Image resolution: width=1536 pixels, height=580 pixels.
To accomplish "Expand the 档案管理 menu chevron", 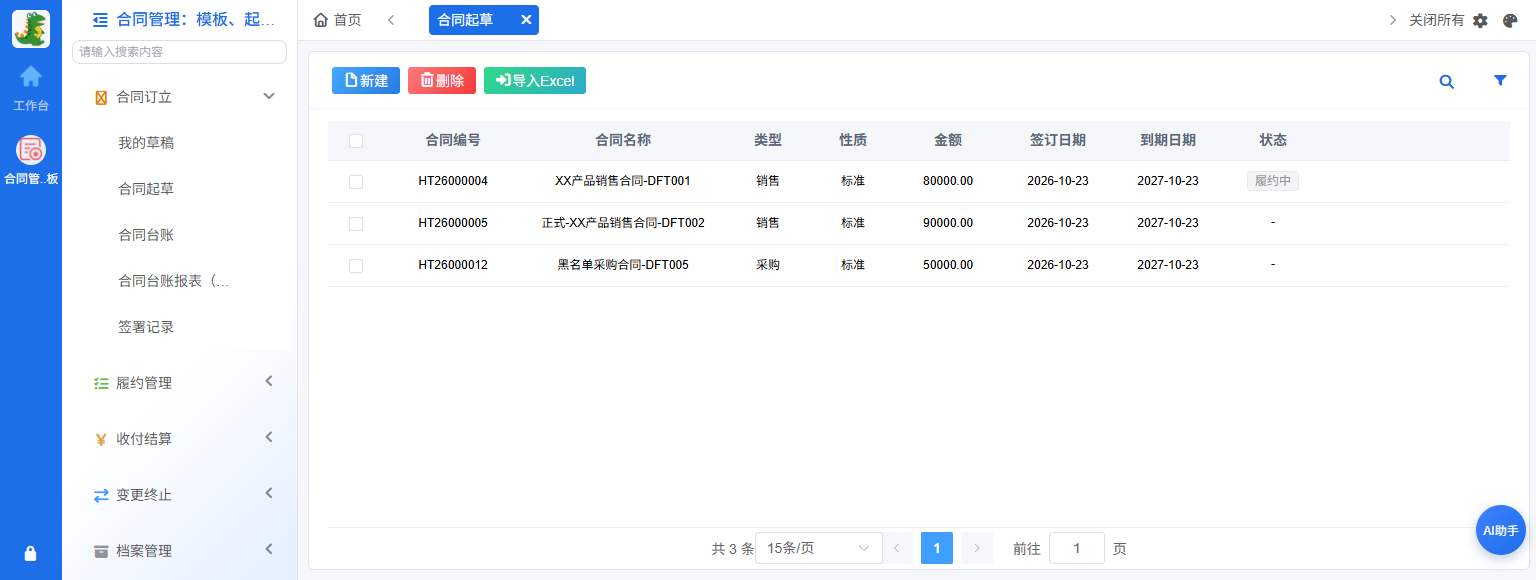I will click(269, 549).
